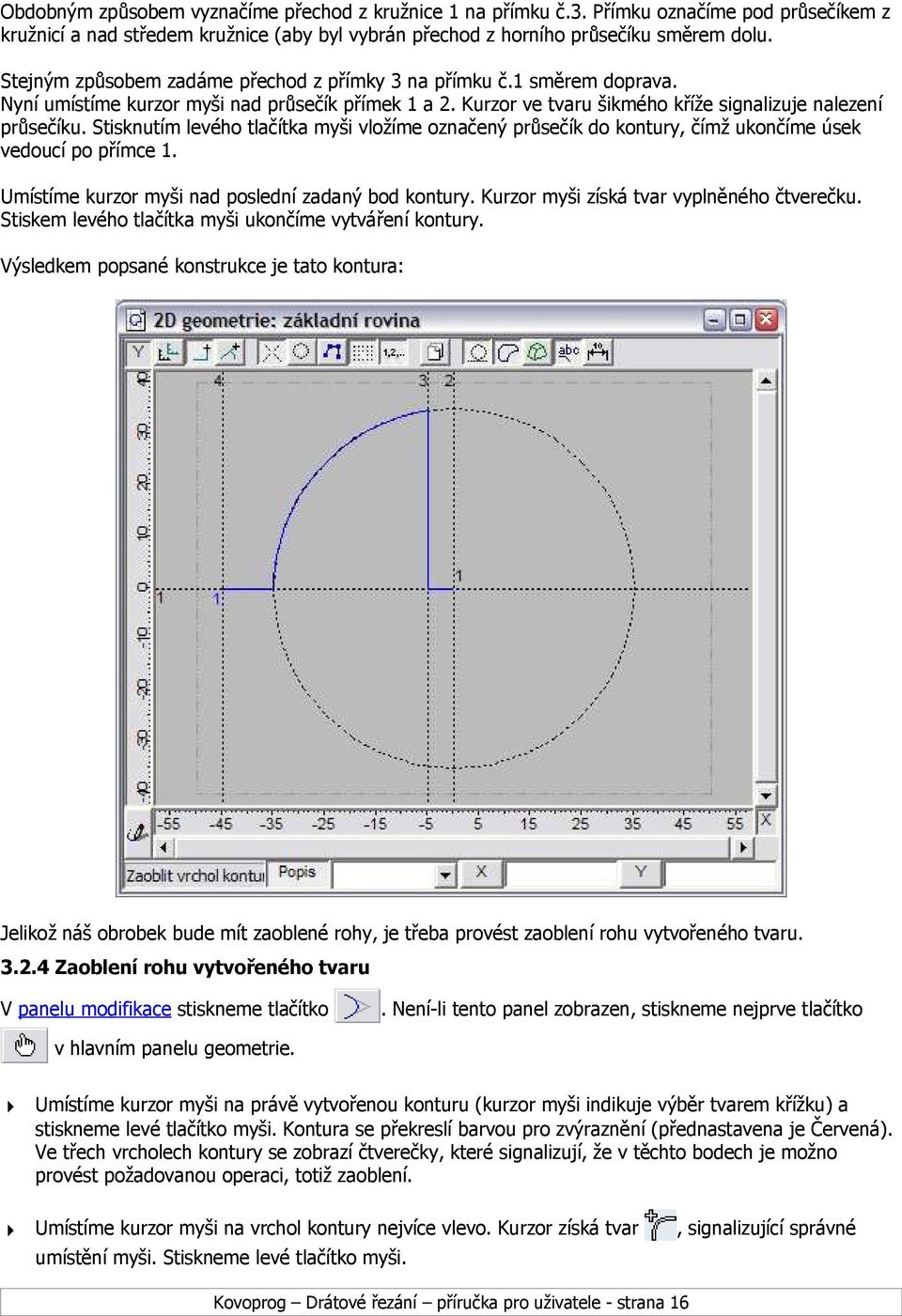Click the X coordinate input field
Screen dimensions: 902x1316
562,875
